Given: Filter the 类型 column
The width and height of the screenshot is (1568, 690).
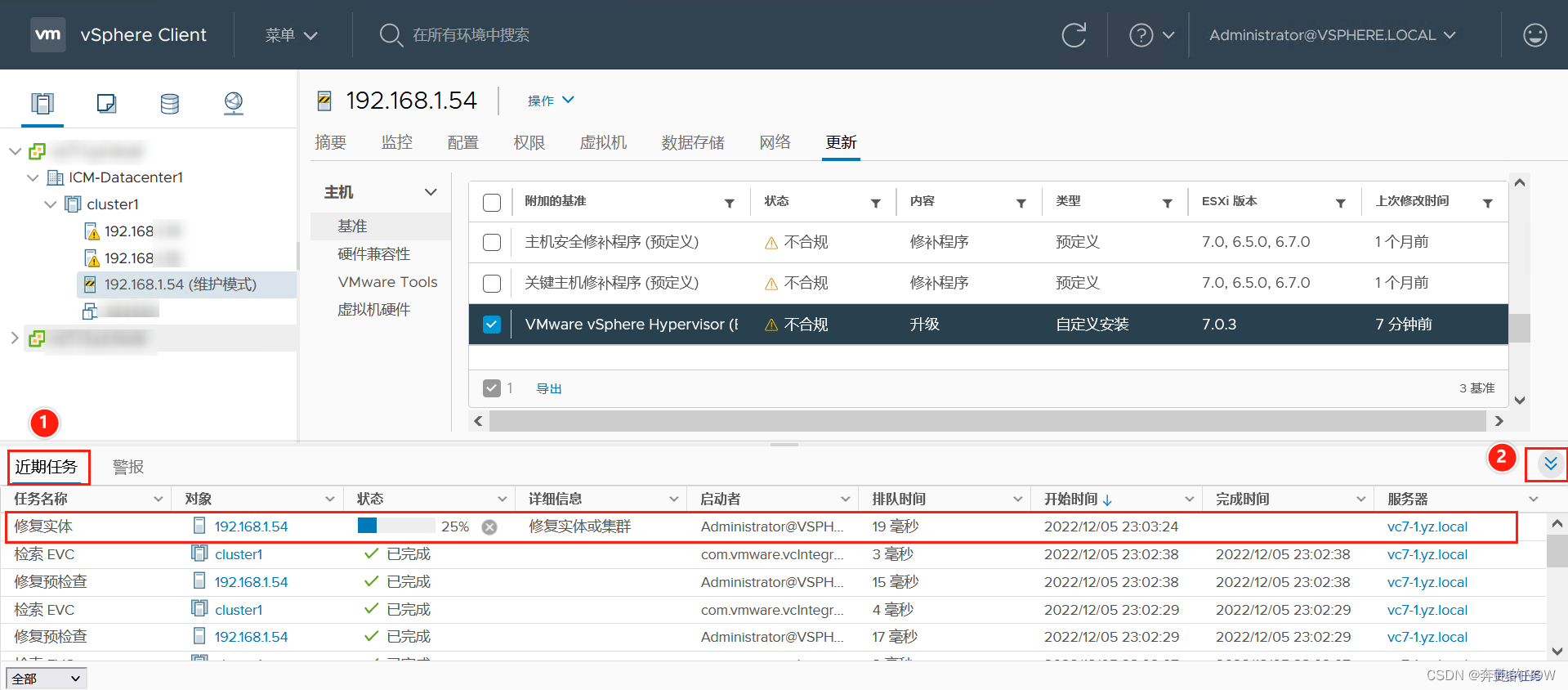Looking at the screenshot, I should [x=1167, y=203].
